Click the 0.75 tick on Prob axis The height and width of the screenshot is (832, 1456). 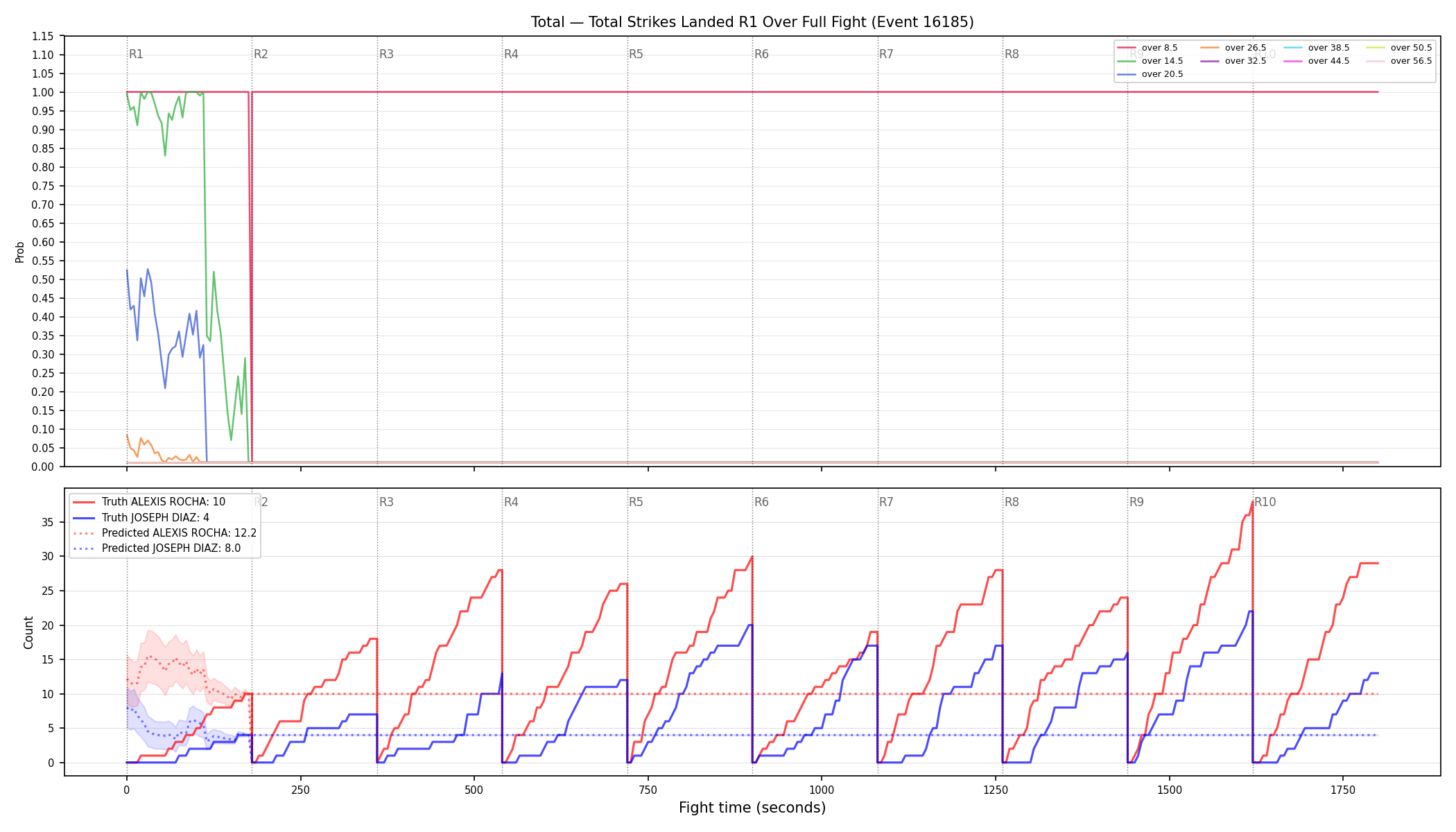43,186
